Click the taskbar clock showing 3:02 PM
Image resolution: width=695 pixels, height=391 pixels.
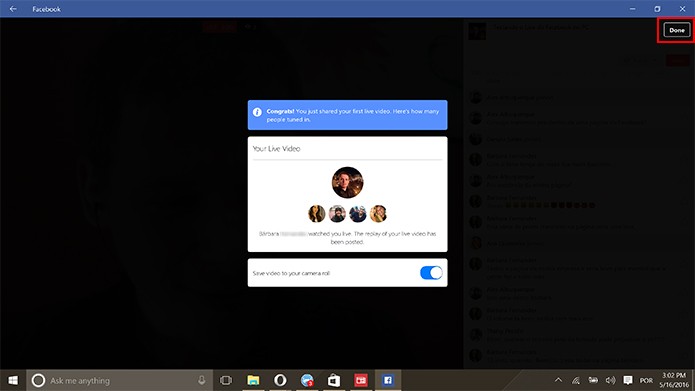[674, 380]
